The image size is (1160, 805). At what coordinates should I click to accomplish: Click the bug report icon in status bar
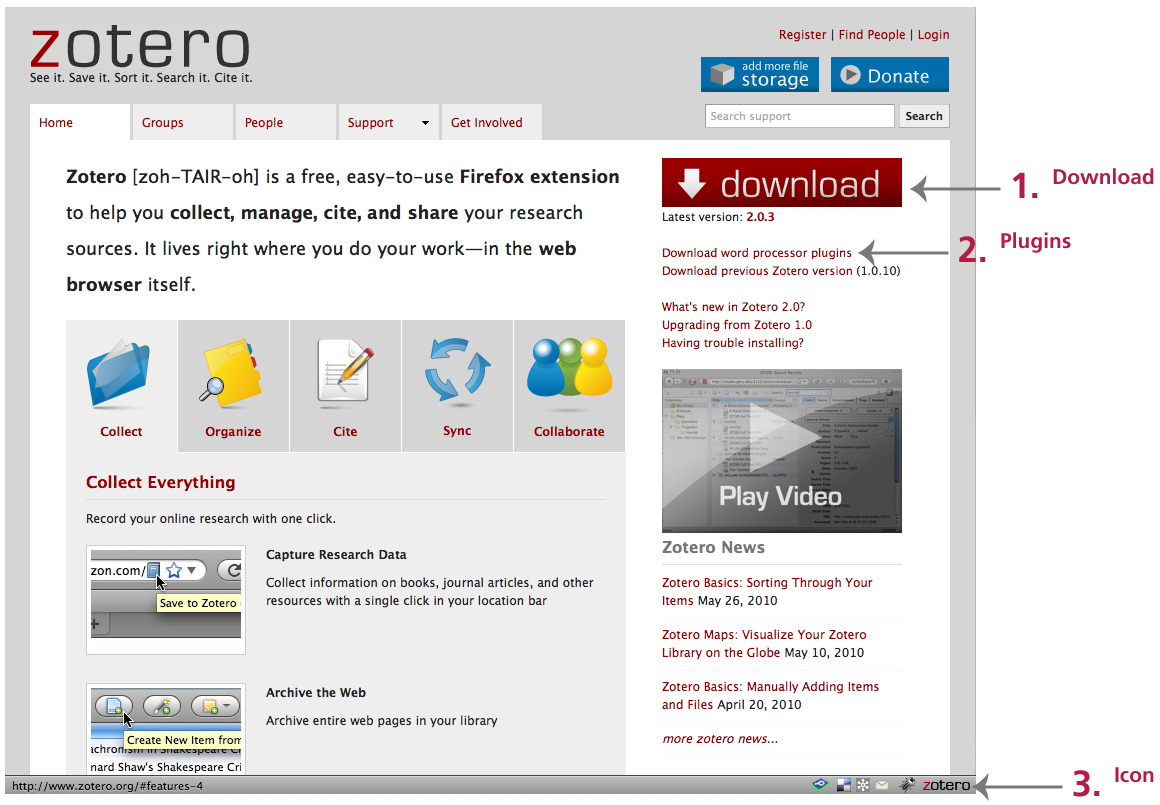click(x=907, y=784)
